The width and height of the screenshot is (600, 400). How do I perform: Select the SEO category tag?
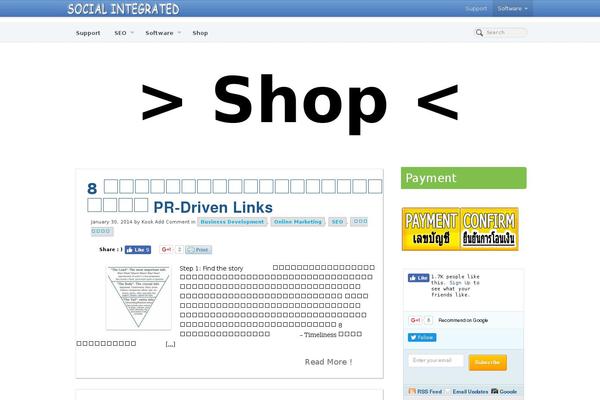pos(337,222)
